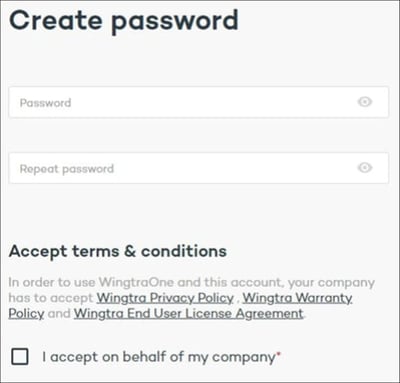Click the "Repeat password" placeholder text
The width and height of the screenshot is (400, 383).
pyautogui.click(x=67, y=169)
